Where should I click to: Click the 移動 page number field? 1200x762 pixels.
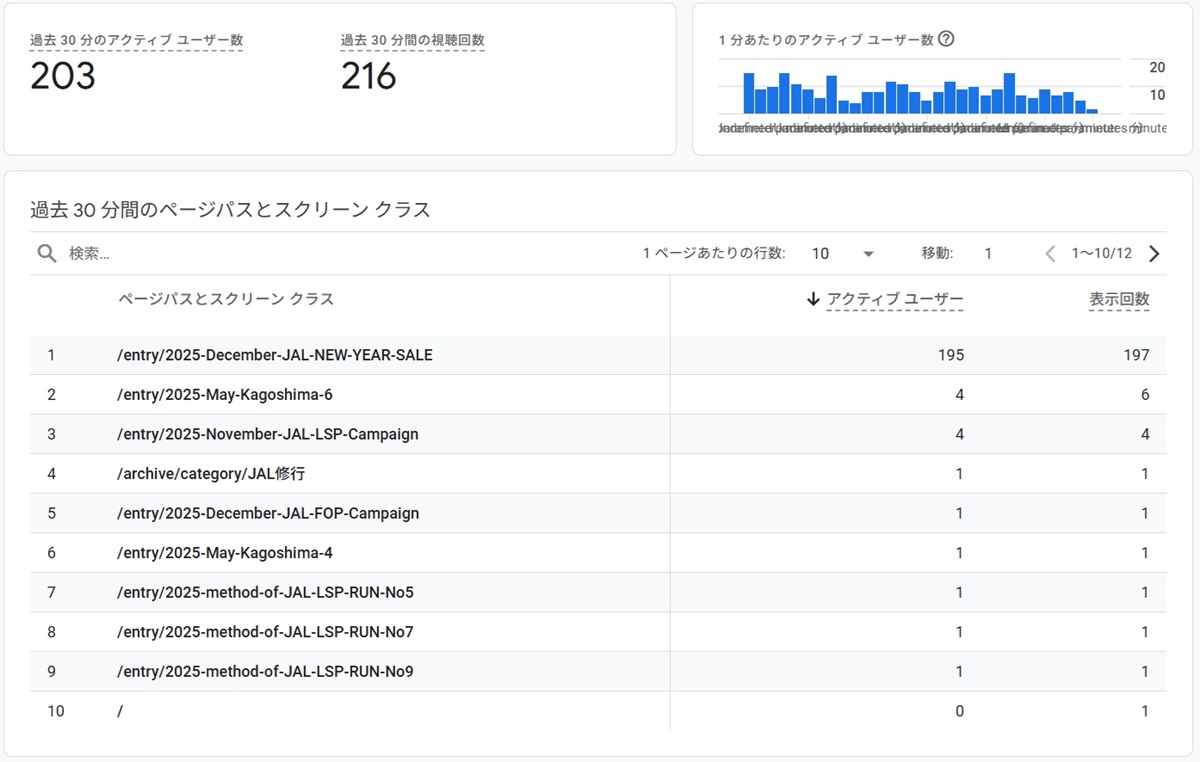(x=988, y=254)
